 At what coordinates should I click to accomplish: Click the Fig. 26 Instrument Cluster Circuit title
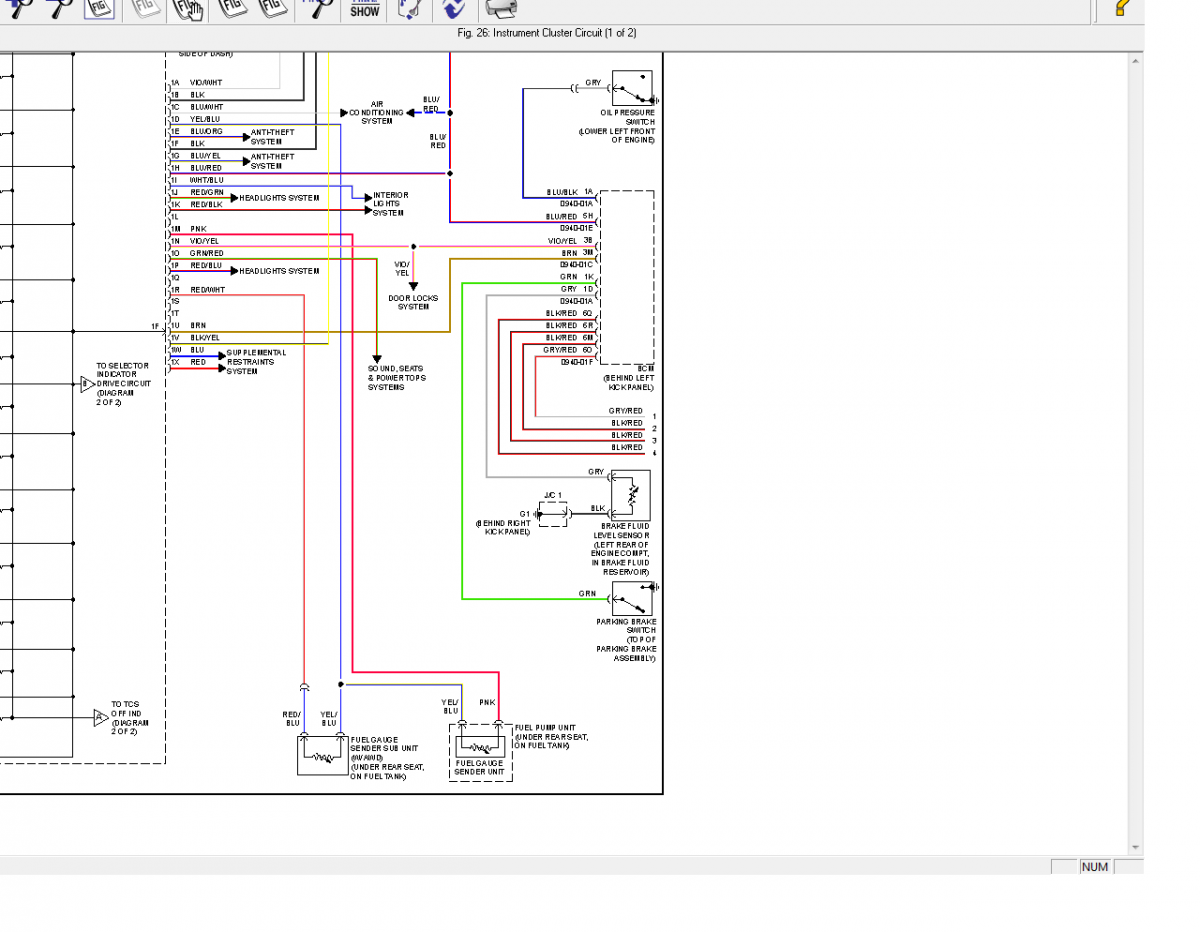546,33
